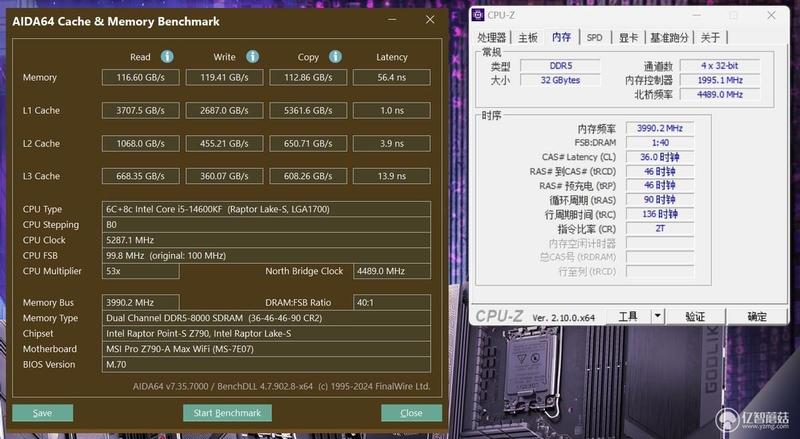
Task: Click the 循环周期 tRAS 90 时钟 value
Action: tap(660, 200)
